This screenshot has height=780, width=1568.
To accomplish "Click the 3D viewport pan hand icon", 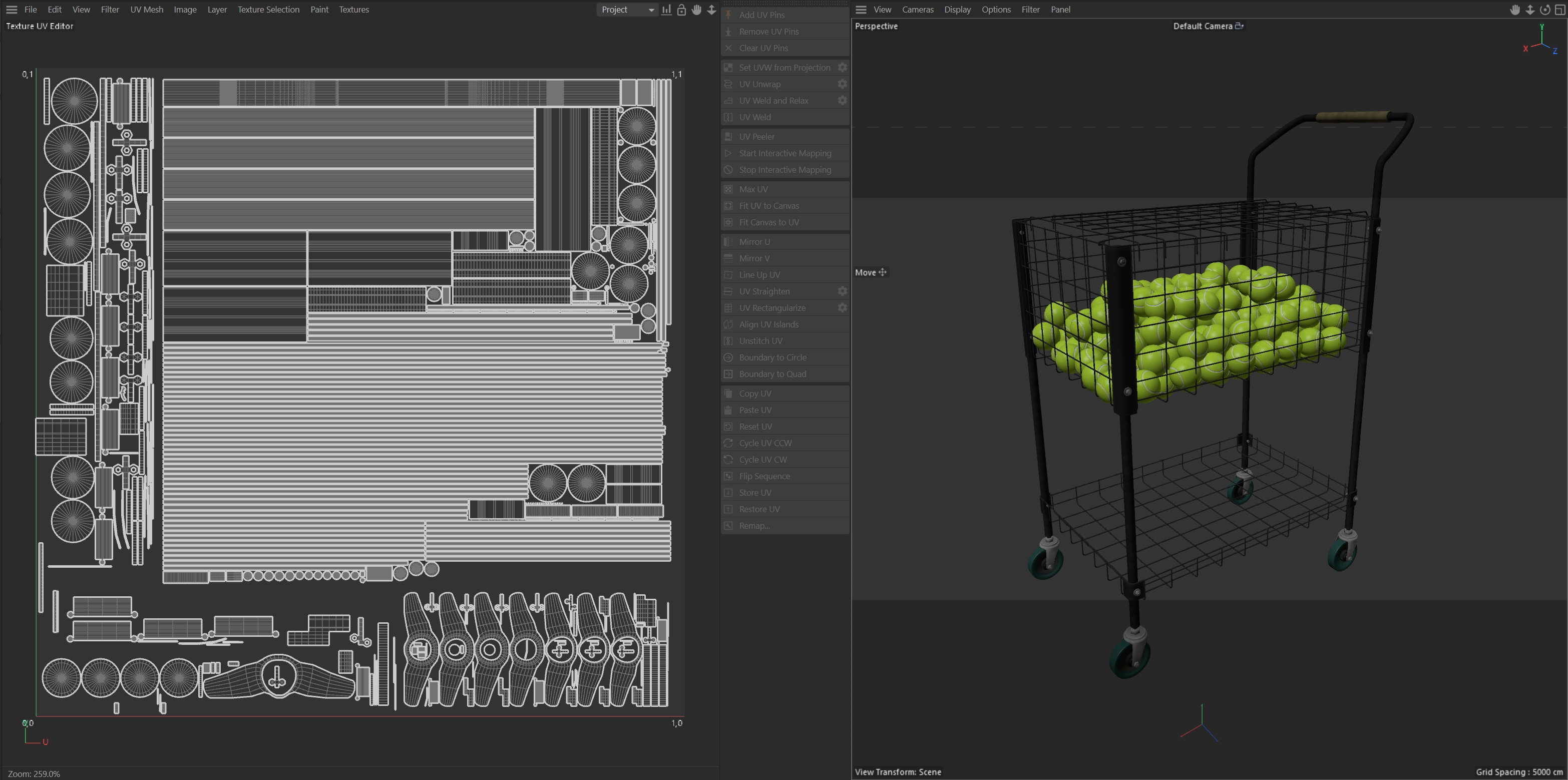I will click(1514, 10).
